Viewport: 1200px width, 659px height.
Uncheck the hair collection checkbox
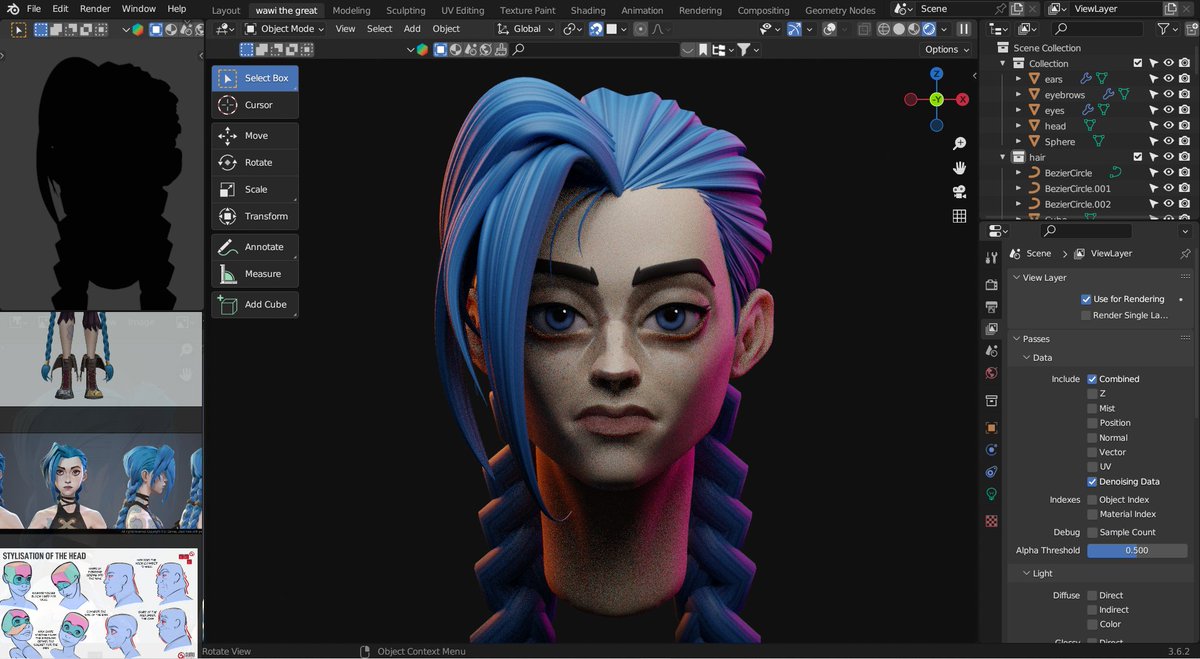[1137, 157]
